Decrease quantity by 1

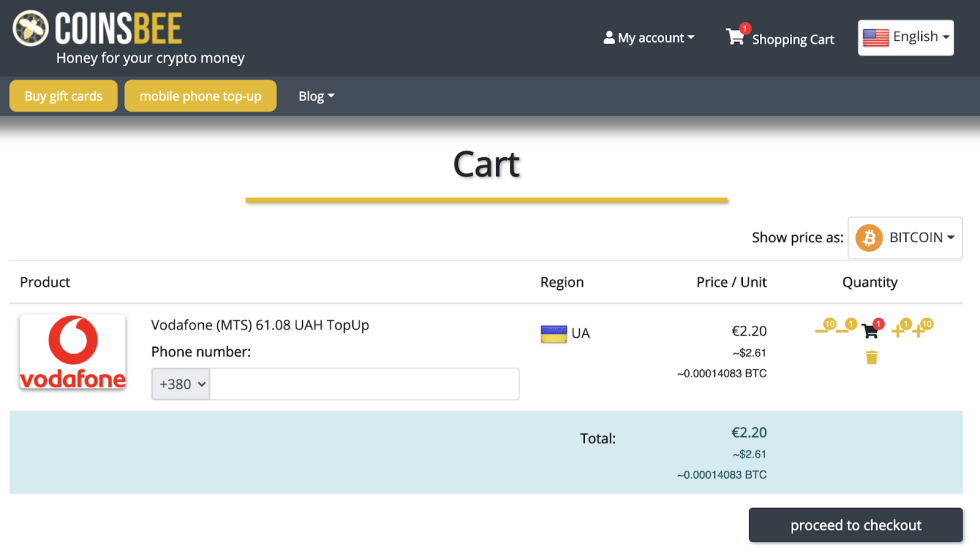pos(846,327)
